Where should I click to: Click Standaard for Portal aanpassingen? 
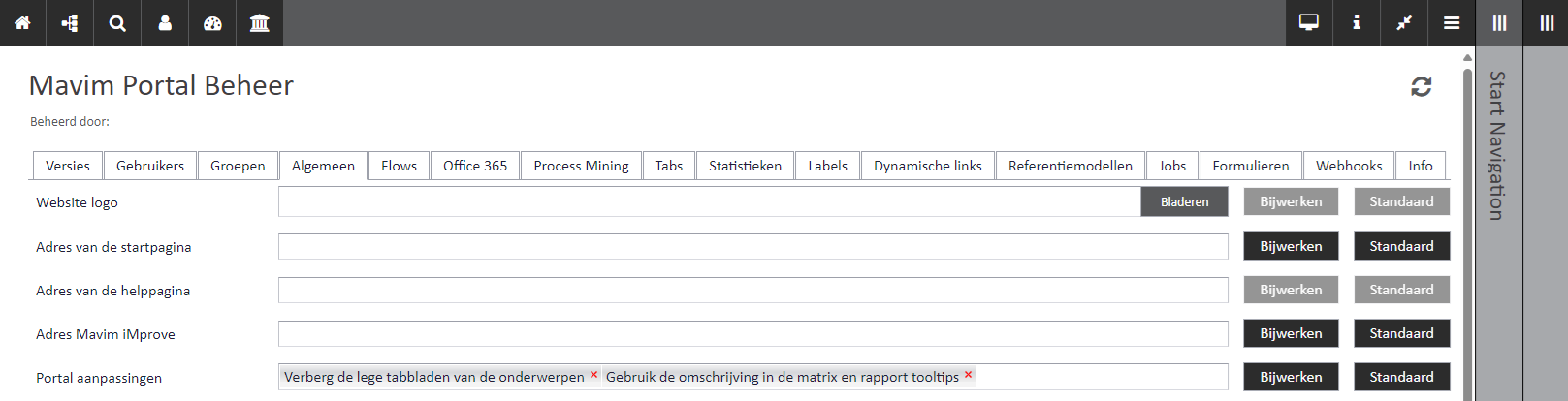pyautogui.click(x=1401, y=377)
